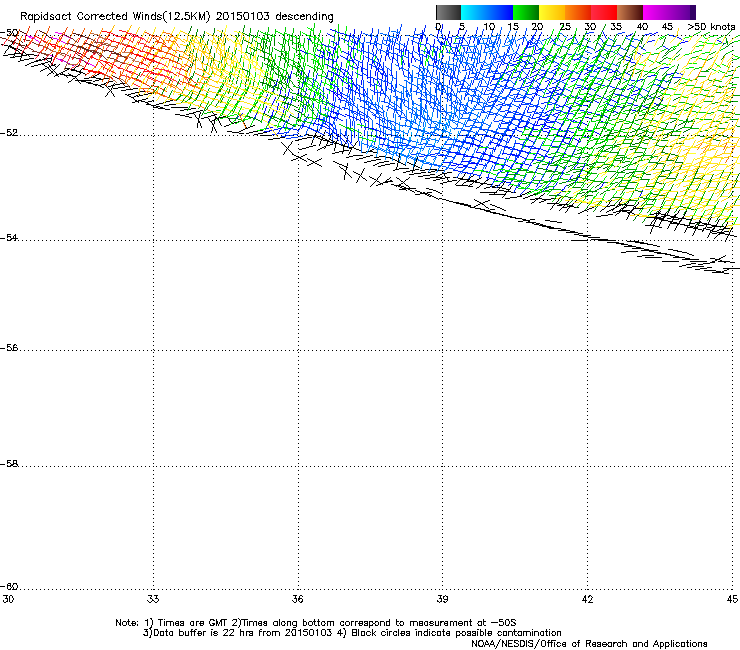Click the green 15–20 knots legend swatch

pyautogui.click(x=526, y=12)
